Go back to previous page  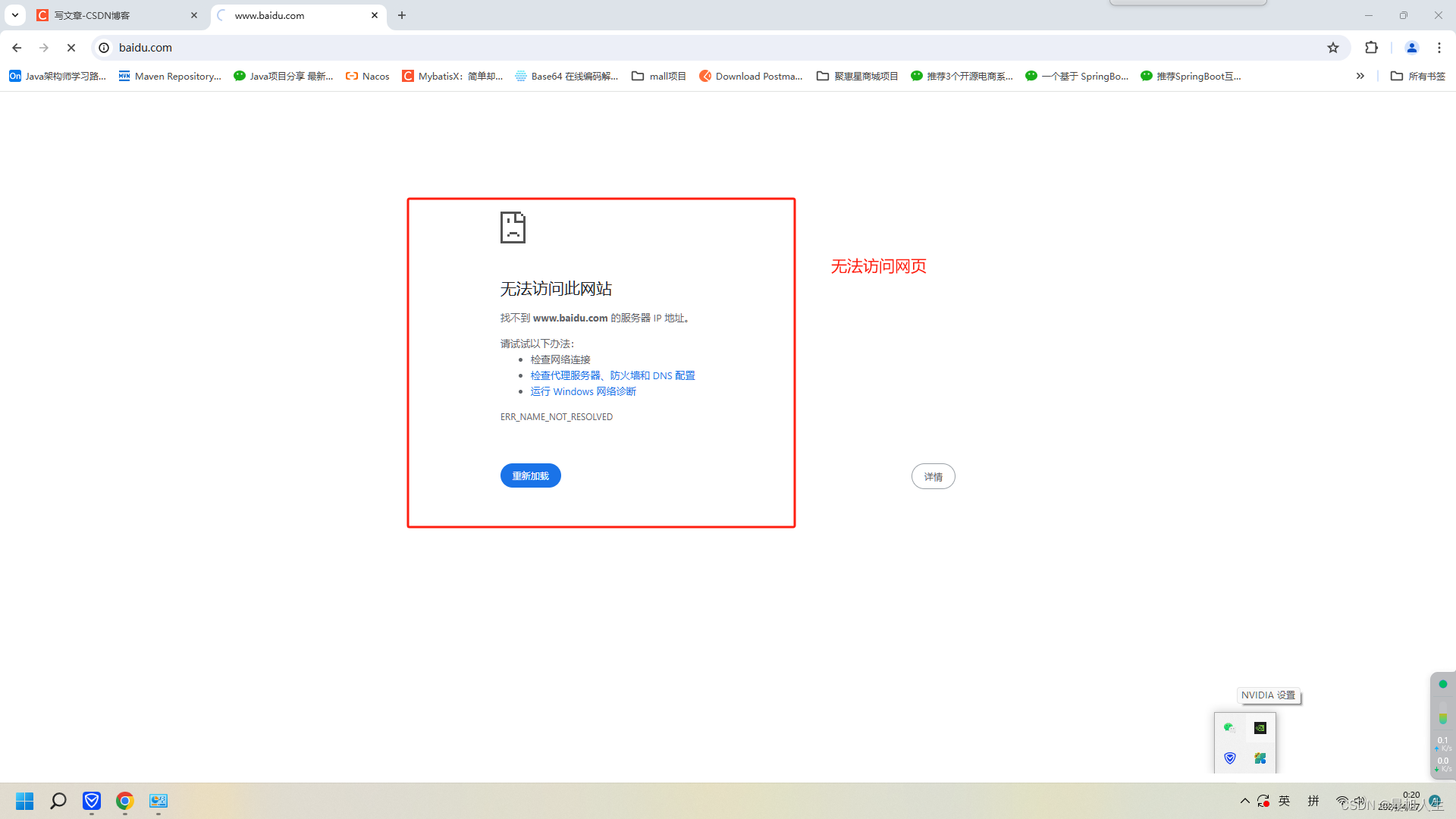(17, 48)
